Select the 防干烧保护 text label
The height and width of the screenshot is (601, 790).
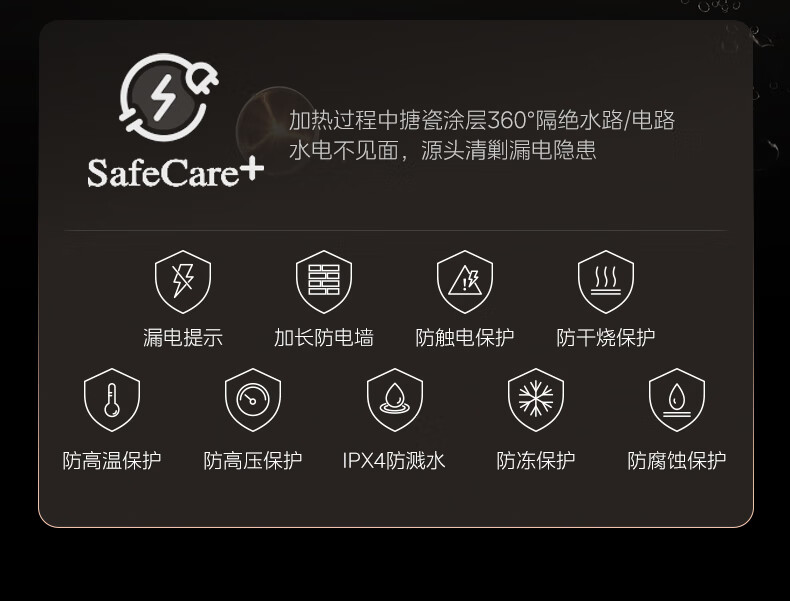(x=606, y=338)
